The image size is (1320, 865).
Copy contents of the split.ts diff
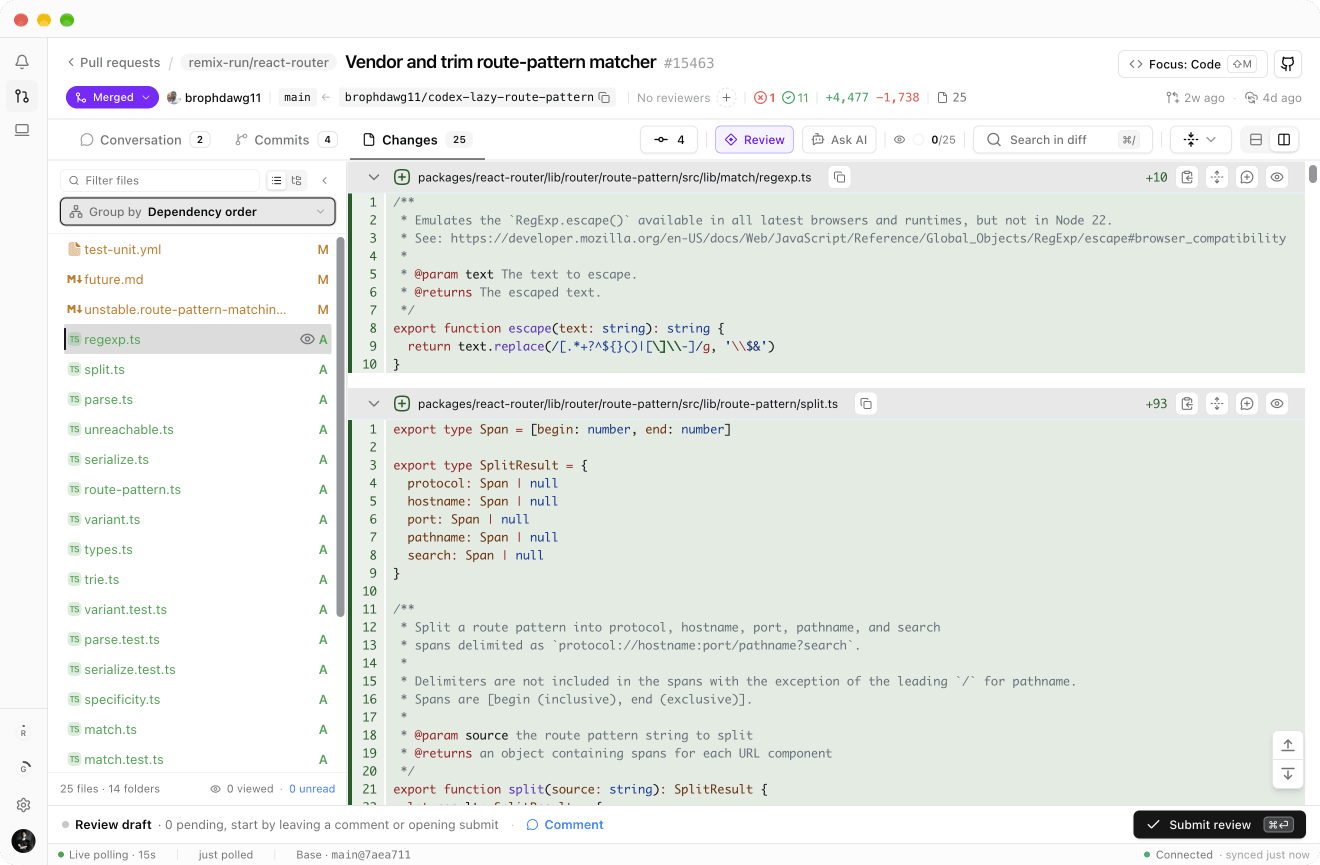pos(1187,404)
